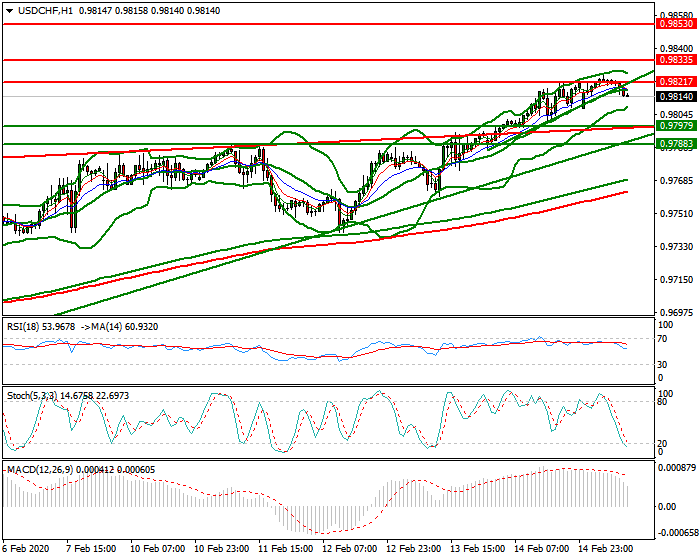
Task: Click the 7 Feb 15:00 time axis label
Action: 91,548
